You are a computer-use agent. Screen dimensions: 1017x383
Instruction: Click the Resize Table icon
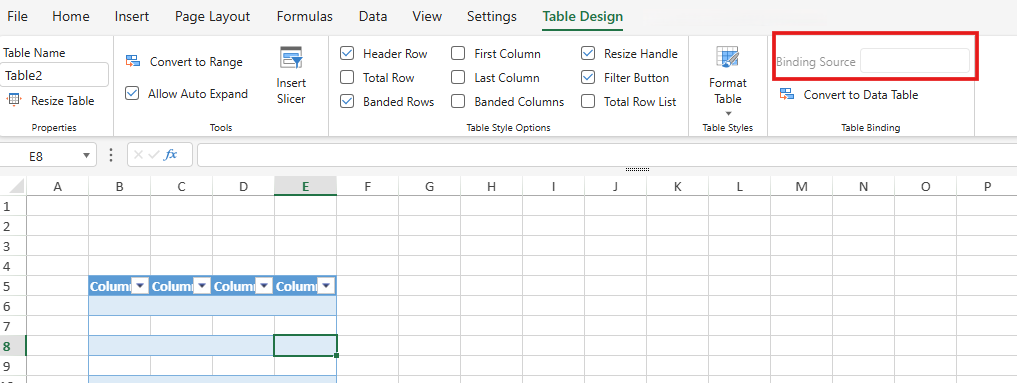[13, 100]
